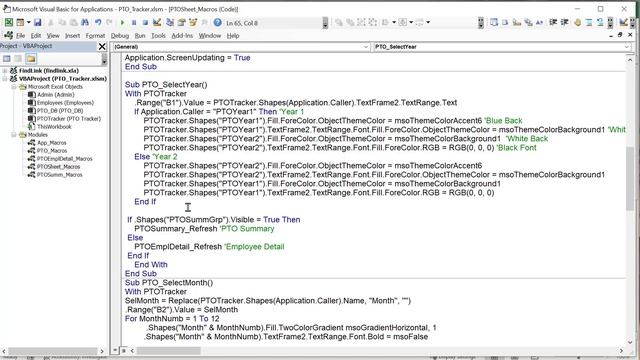This screenshot has height=360, width=640.
Task: Click the List Constants icon
Action: (x=505, y=22)
